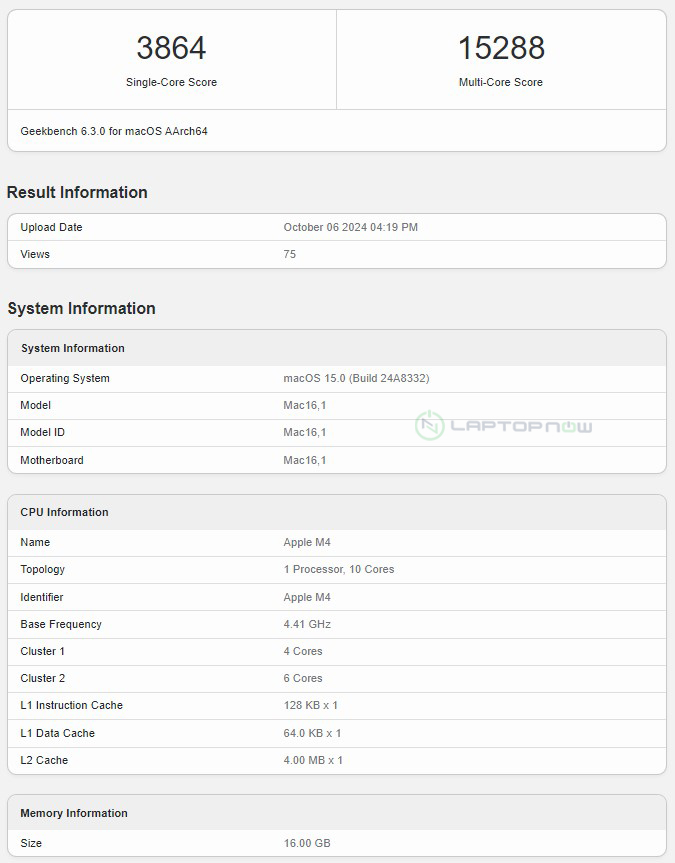Select the Geekbench 6.3.0 version text
The width and height of the screenshot is (675, 863).
coord(114,131)
